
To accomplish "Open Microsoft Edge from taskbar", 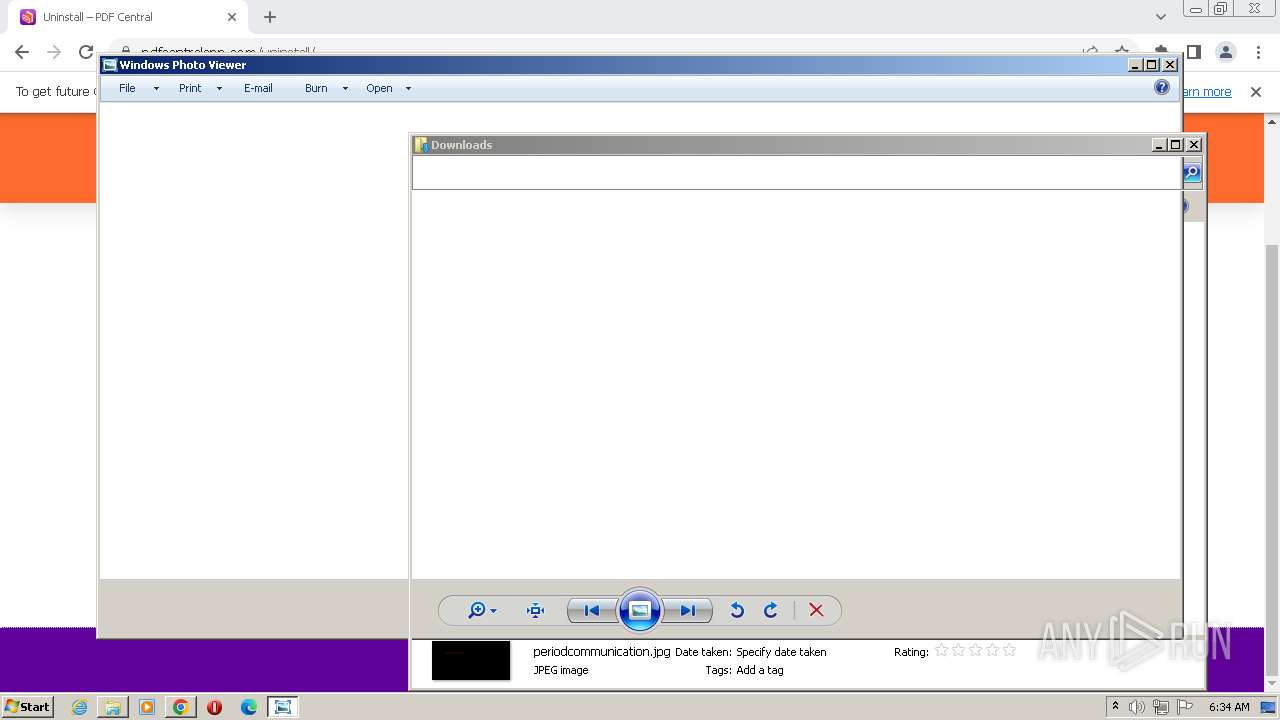I will pyautogui.click(x=248, y=707).
